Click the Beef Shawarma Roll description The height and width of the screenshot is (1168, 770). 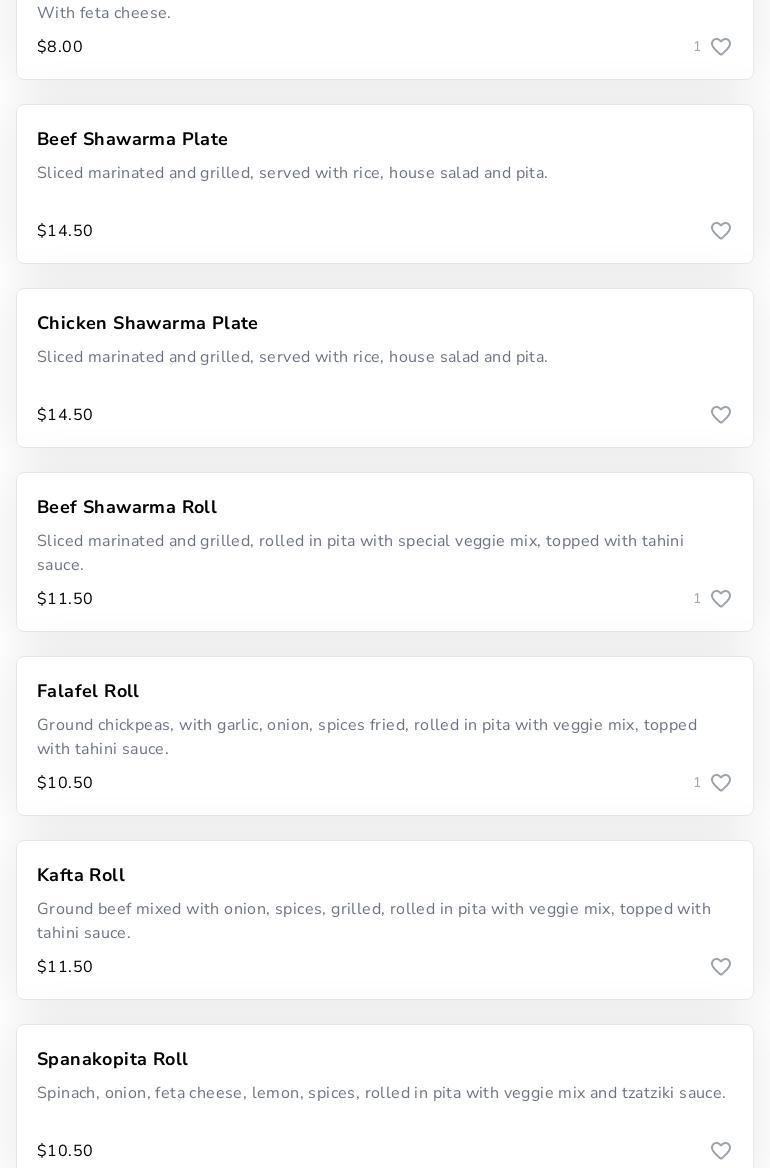(x=360, y=553)
